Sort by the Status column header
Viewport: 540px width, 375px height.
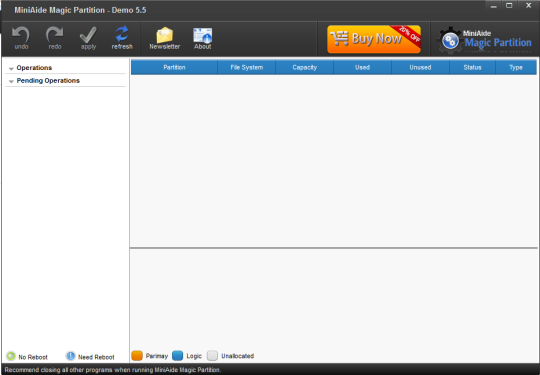coord(472,67)
